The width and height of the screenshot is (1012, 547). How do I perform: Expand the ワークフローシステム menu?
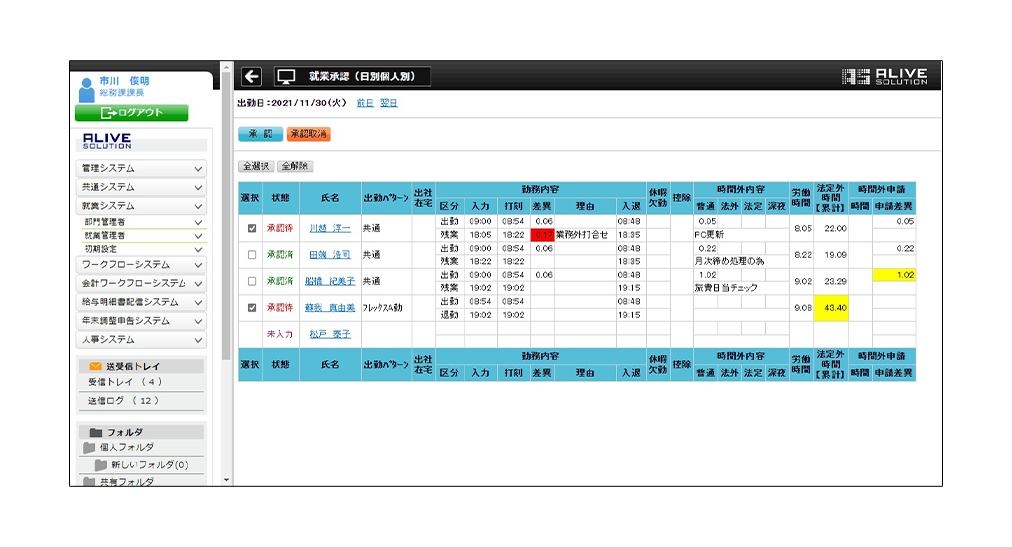tap(142, 264)
